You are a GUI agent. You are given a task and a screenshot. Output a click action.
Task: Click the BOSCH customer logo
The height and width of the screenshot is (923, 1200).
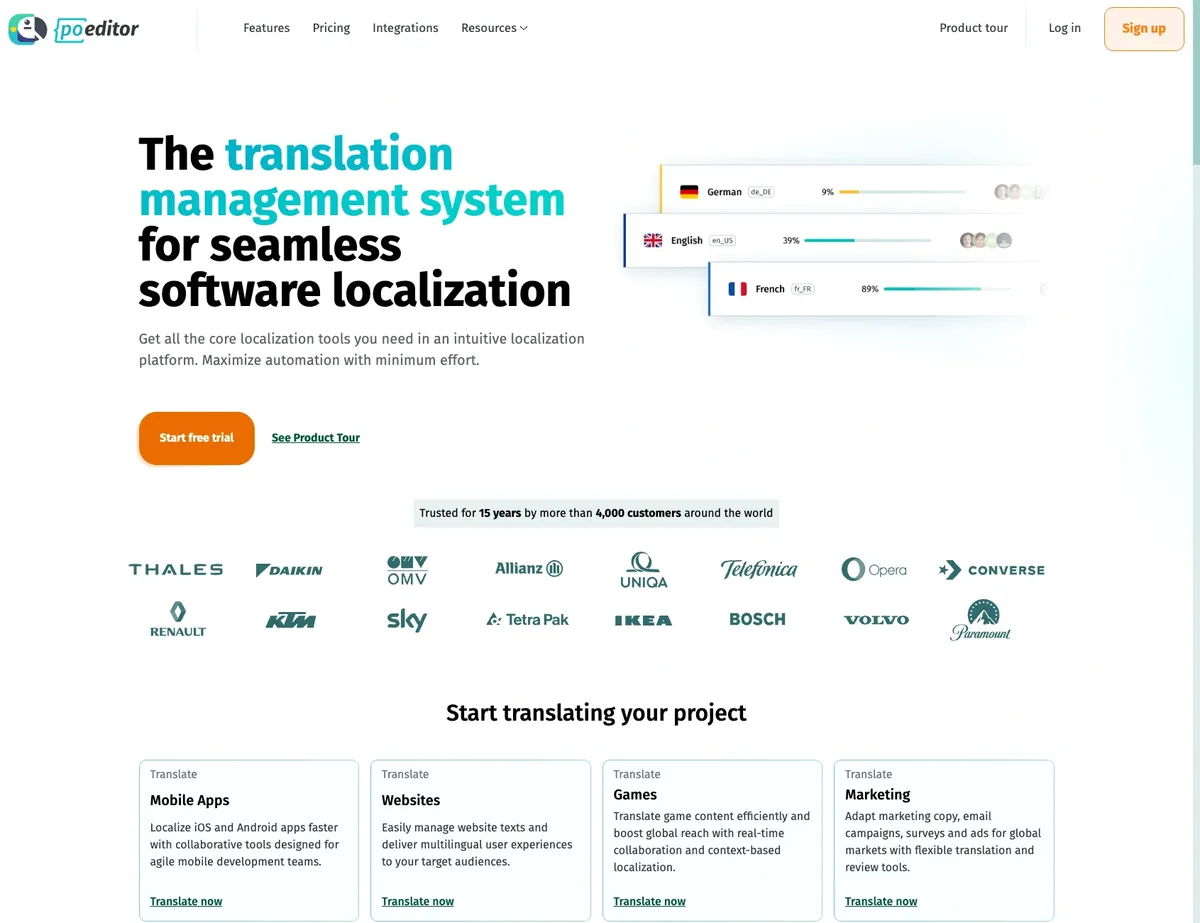click(758, 619)
